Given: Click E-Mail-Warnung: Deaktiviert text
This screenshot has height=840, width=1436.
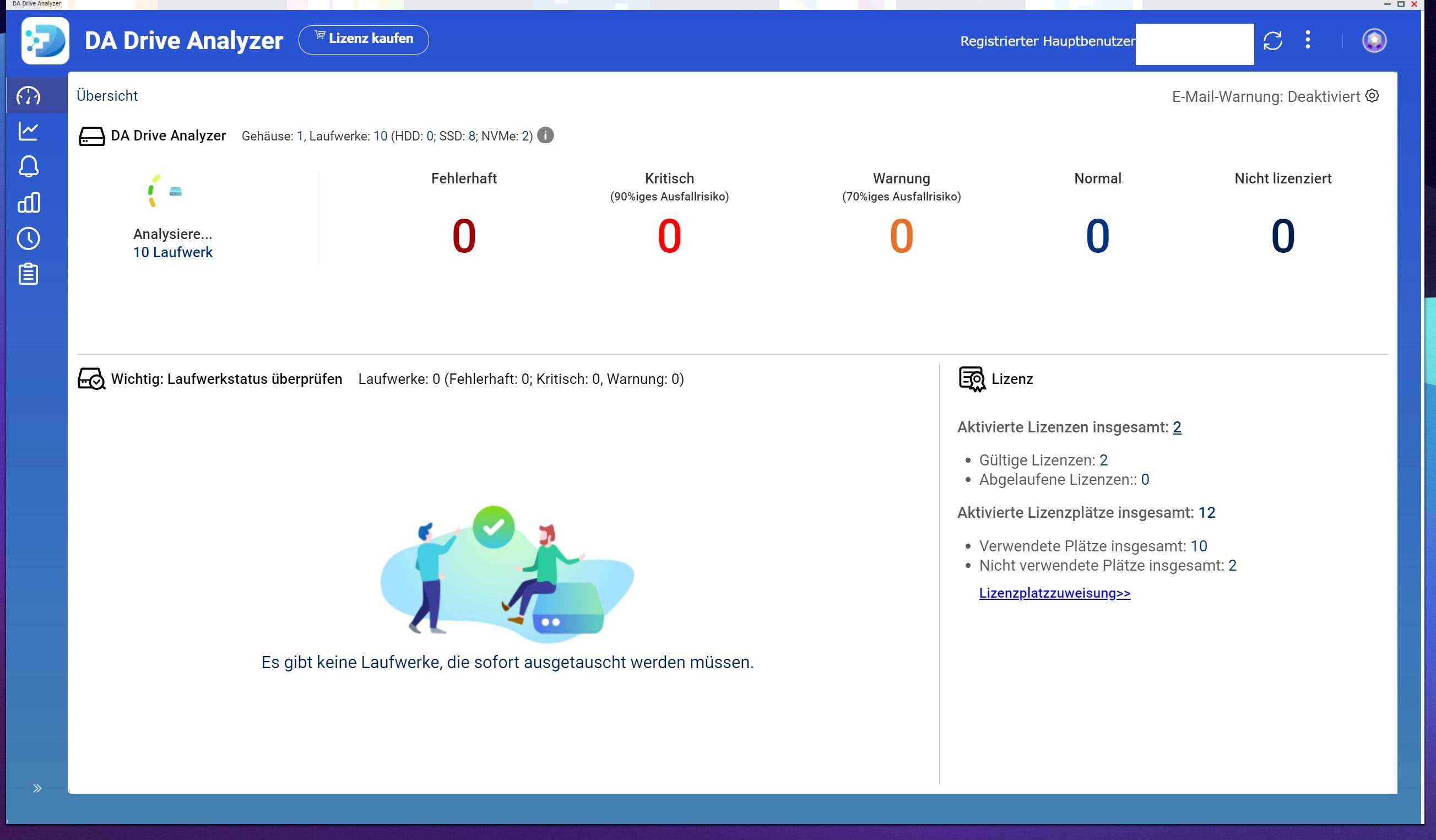Looking at the screenshot, I should click(1266, 96).
